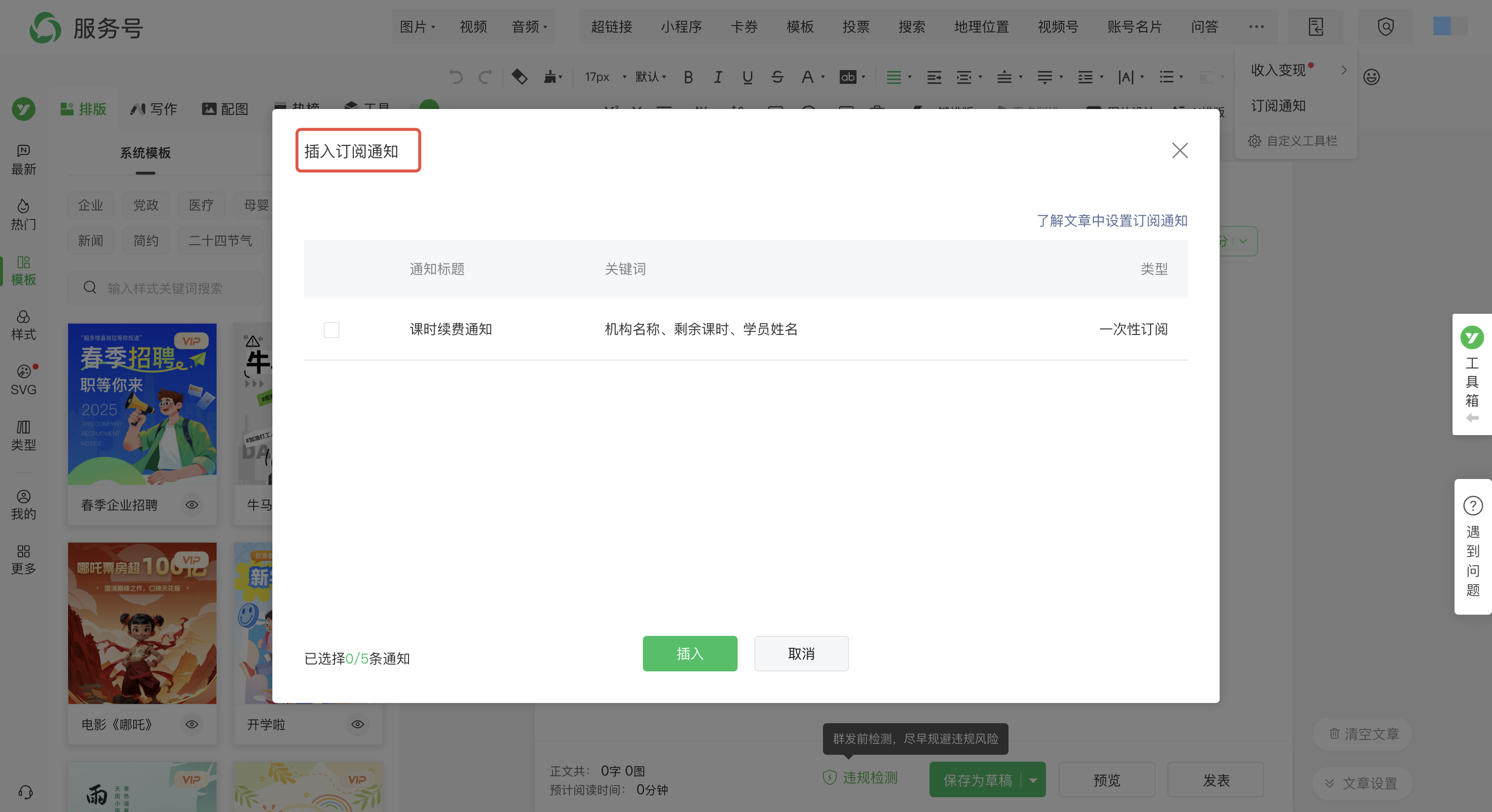This screenshot has width=1492, height=812.
Task: Insert 小程序 from top toolbar
Action: pos(681,27)
